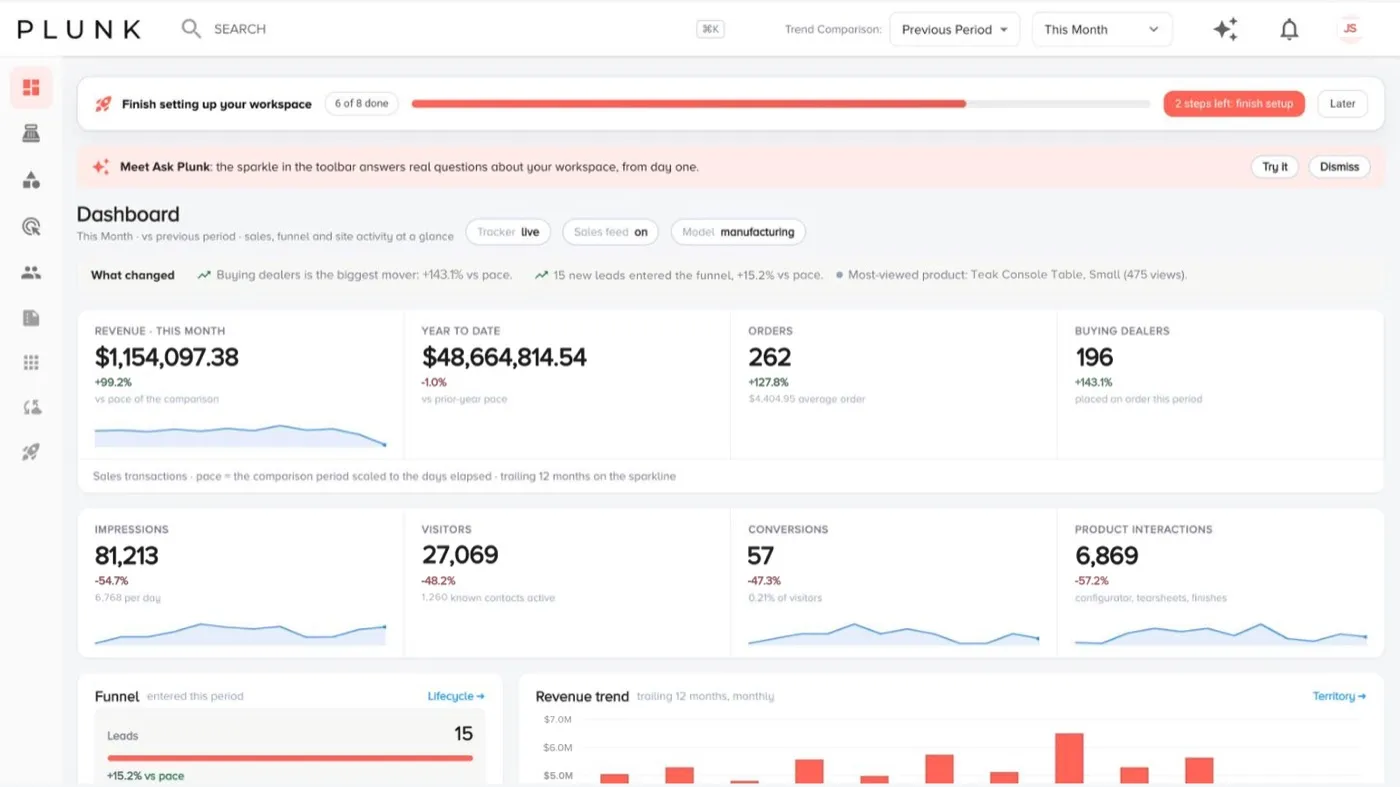Follow the Territory link in Revenue trend
The image size is (1400, 787).
1339,696
